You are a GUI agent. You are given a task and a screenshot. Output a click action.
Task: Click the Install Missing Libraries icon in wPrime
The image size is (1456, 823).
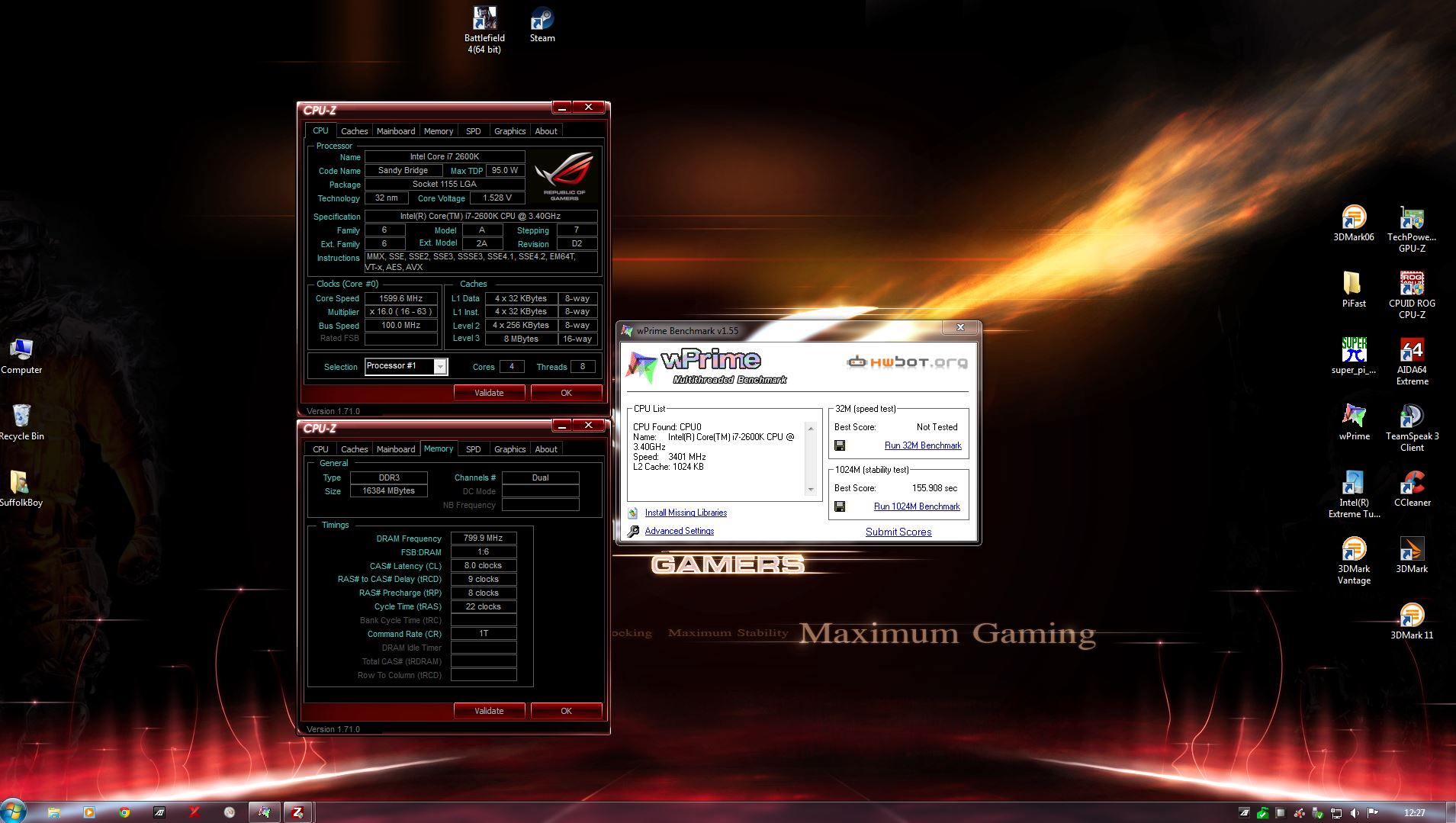tap(632, 513)
